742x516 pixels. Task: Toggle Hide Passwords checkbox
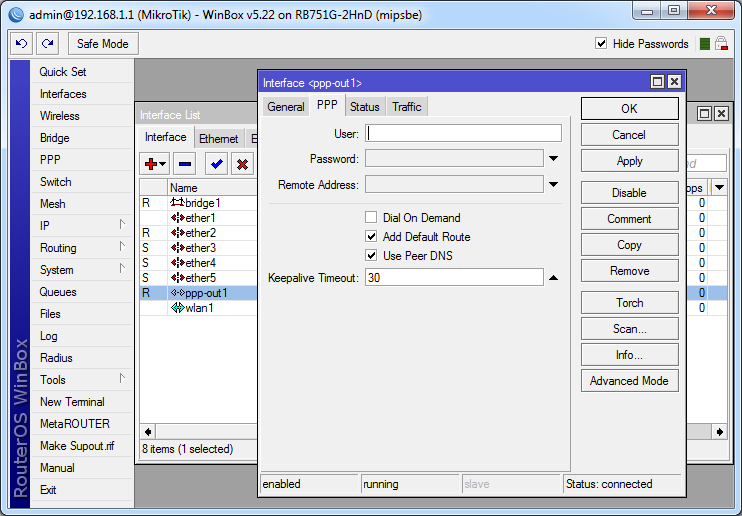point(601,44)
